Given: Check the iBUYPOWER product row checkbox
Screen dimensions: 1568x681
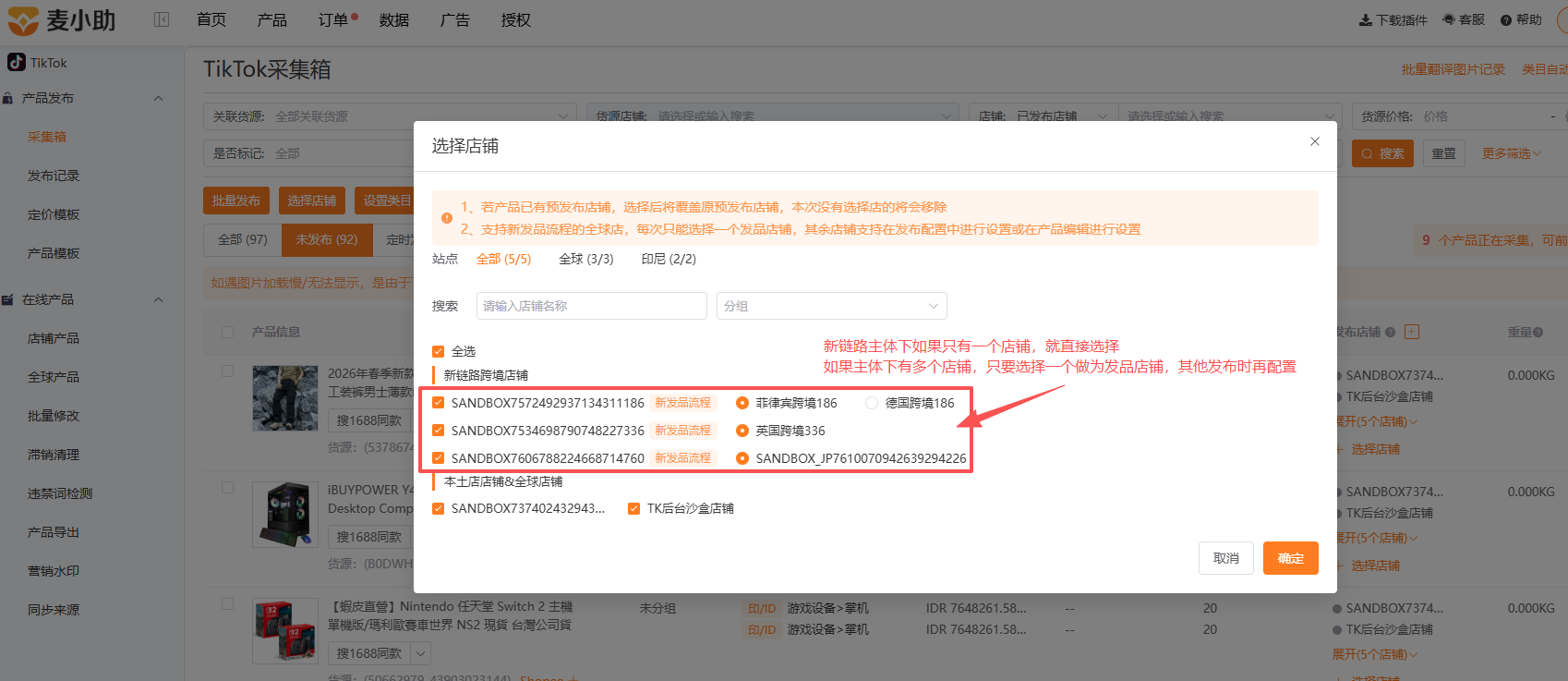Looking at the screenshot, I should click(x=228, y=487).
